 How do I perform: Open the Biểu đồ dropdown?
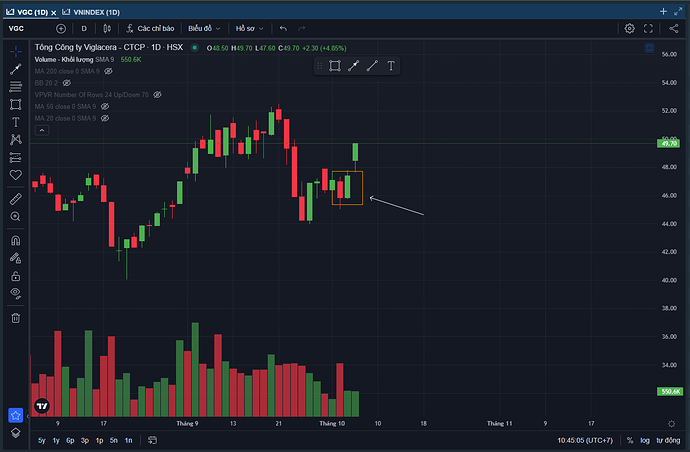(x=206, y=28)
